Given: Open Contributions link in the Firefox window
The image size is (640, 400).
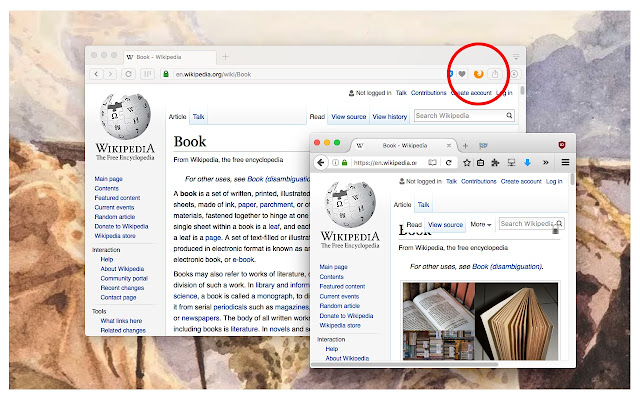Looking at the screenshot, I should click(x=478, y=181).
